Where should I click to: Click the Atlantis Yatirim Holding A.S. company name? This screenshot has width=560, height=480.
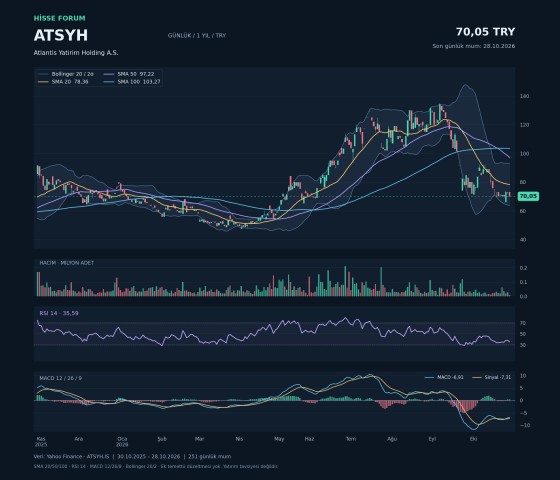point(76,52)
